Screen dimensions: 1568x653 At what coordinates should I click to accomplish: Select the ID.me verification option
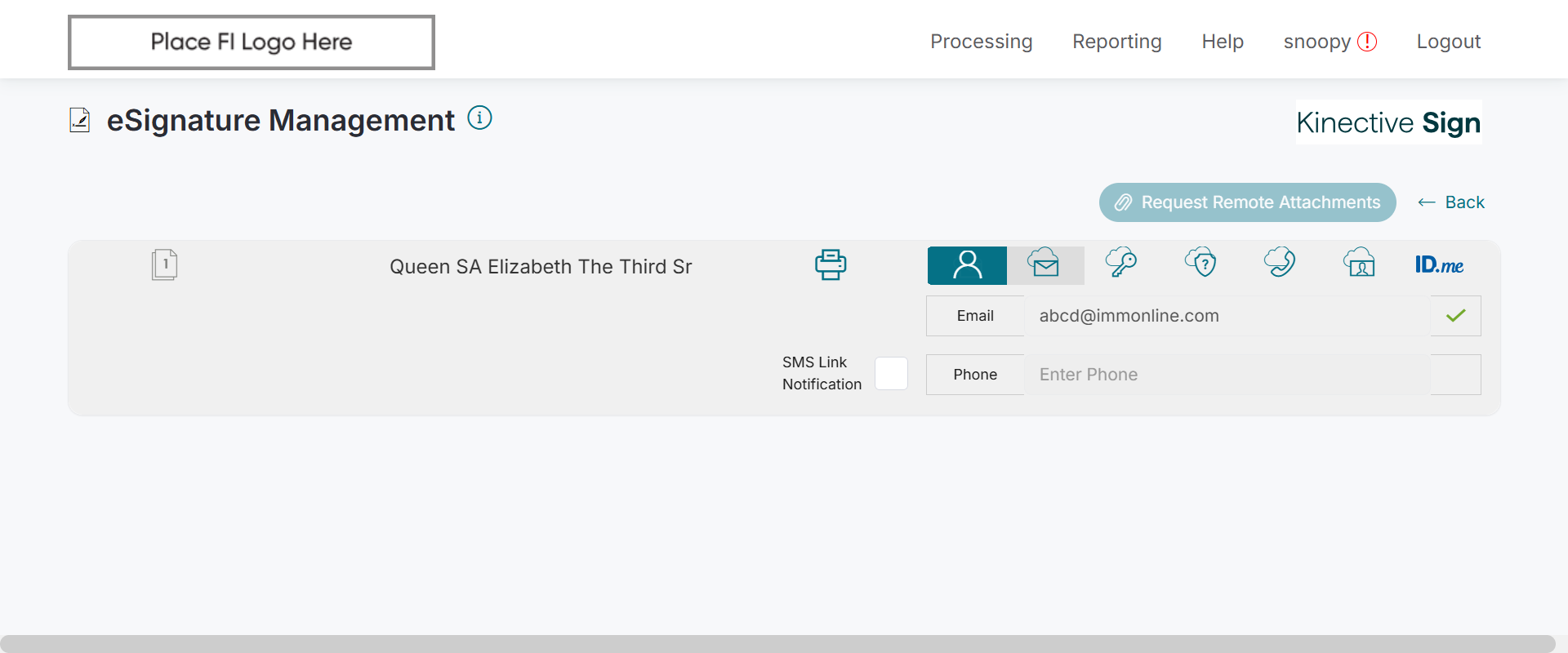point(1439,265)
